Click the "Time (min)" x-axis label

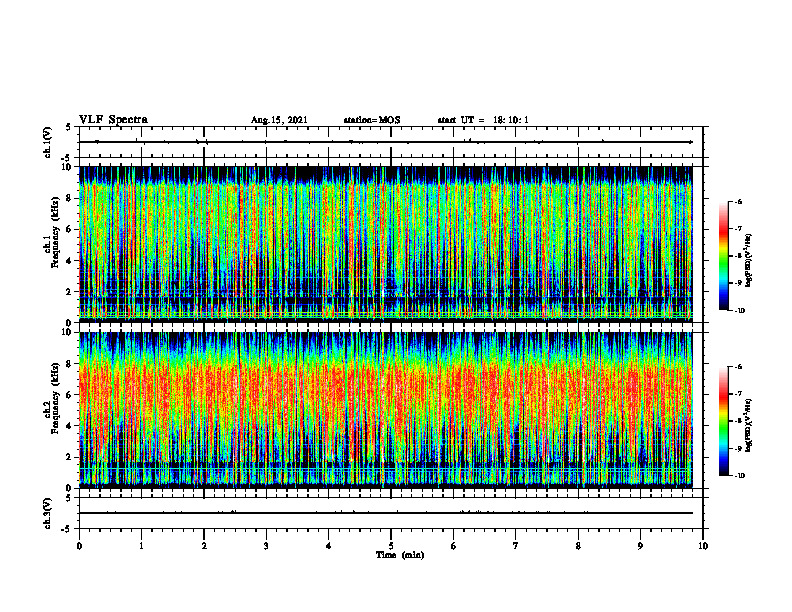400,555
